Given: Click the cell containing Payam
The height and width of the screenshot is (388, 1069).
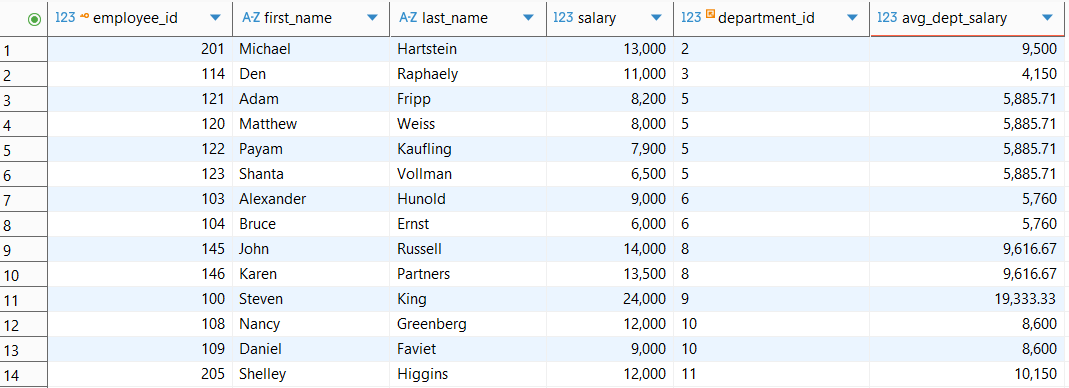Looking at the screenshot, I should pyautogui.click(x=312, y=149).
